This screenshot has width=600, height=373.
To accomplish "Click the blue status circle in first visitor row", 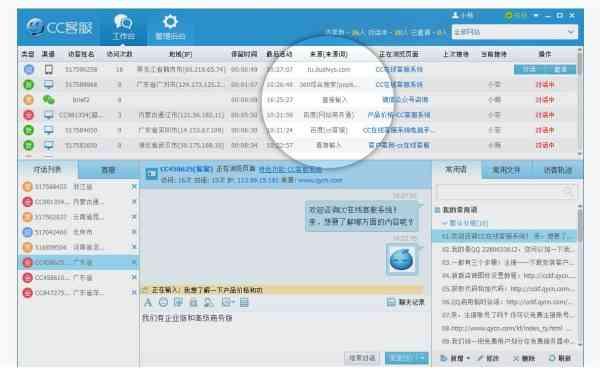I will pos(29,69).
